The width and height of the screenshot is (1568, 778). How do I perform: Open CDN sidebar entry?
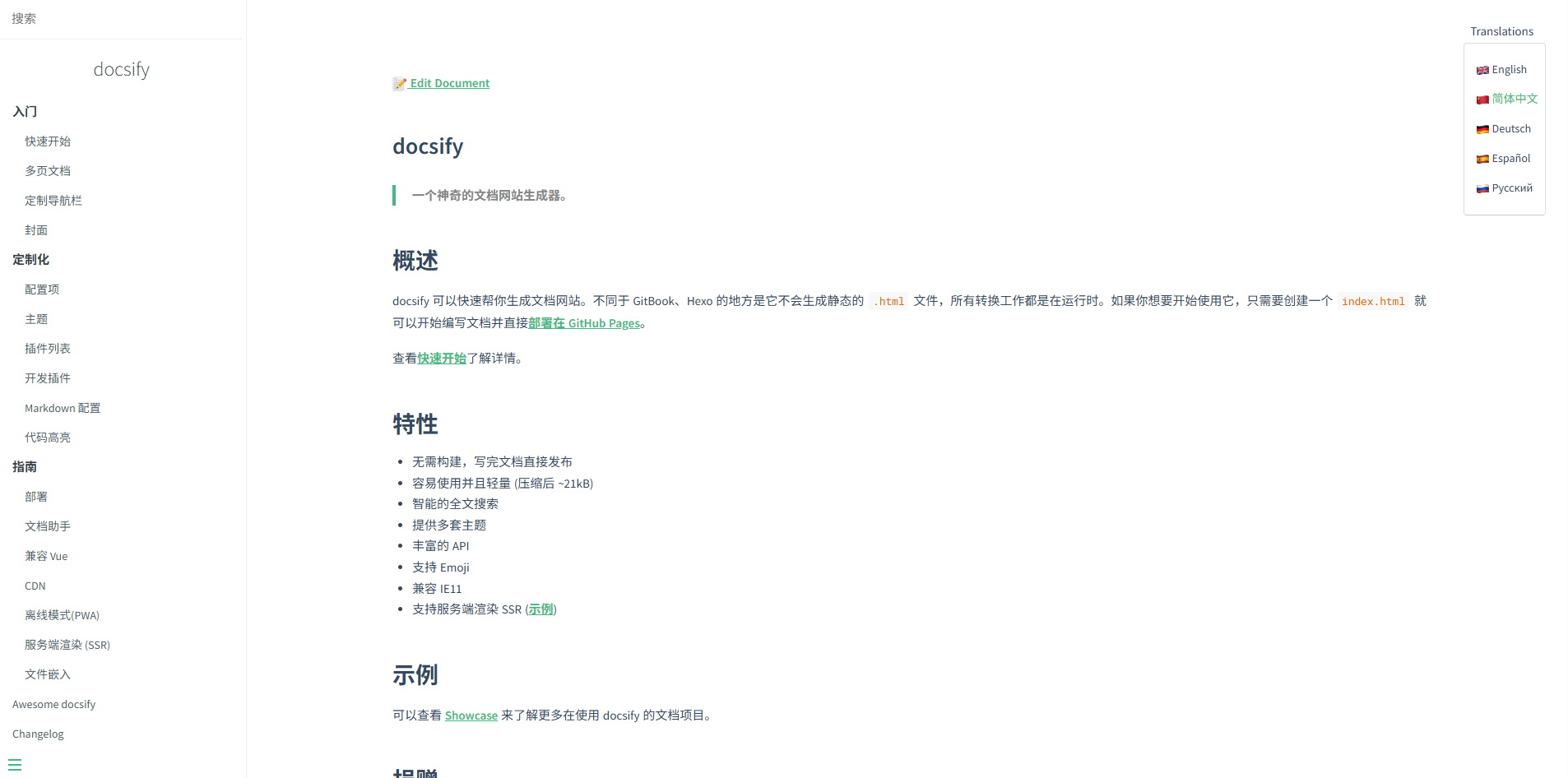click(35, 586)
